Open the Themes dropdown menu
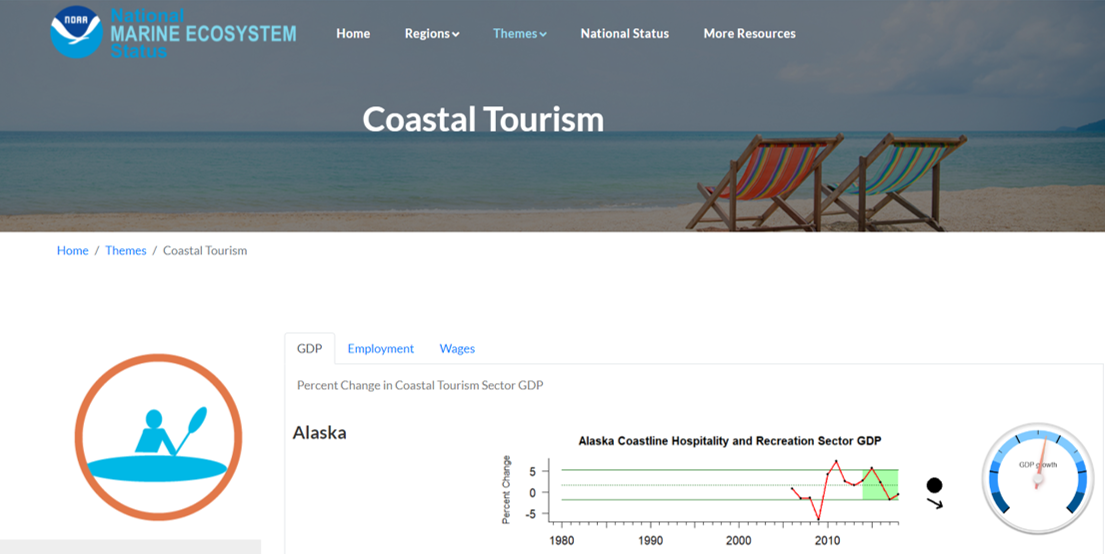Screen dimensions: 1105x554 [519, 33]
